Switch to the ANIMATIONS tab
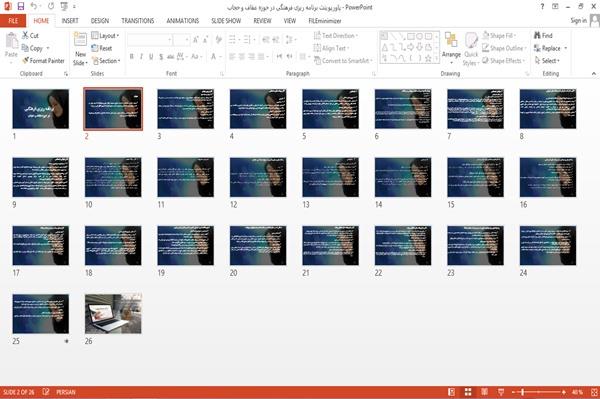The height and width of the screenshot is (399, 600). pyautogui.click(x=183, y=21)
